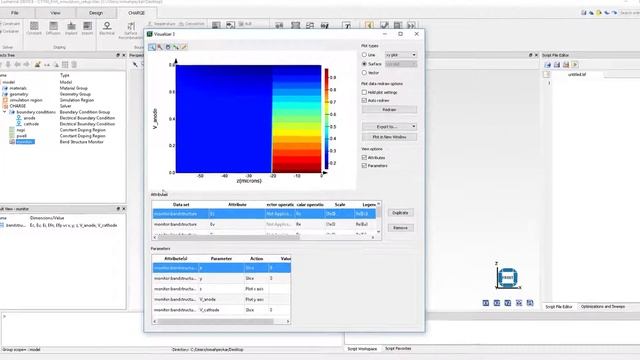The width and height of the screenshot is (640, 360).
Task: Click the untitled.lsf script tab
Action: tap(577, 75)
